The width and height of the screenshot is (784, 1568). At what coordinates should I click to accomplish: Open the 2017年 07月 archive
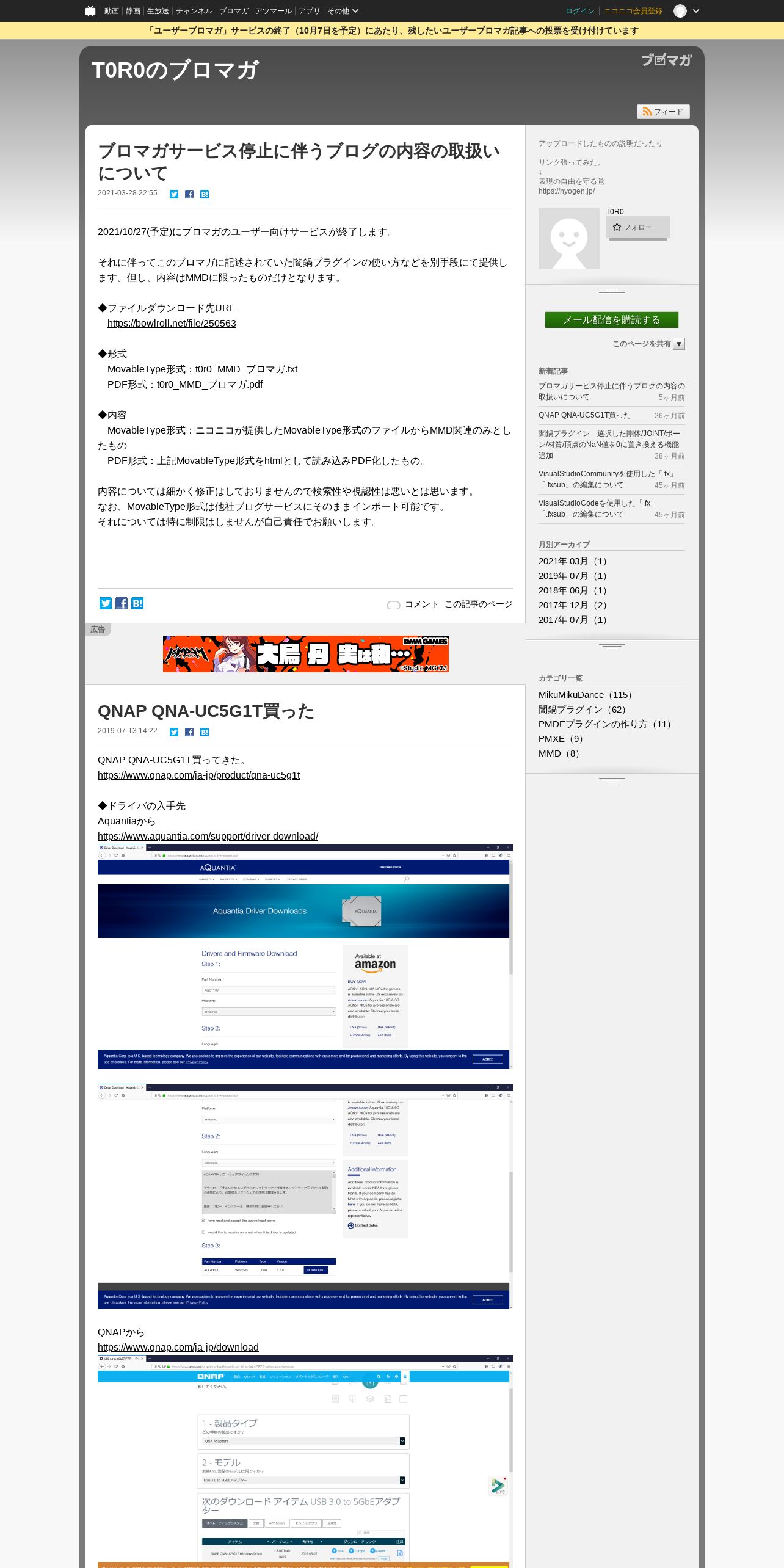click(x=574, y=620)
